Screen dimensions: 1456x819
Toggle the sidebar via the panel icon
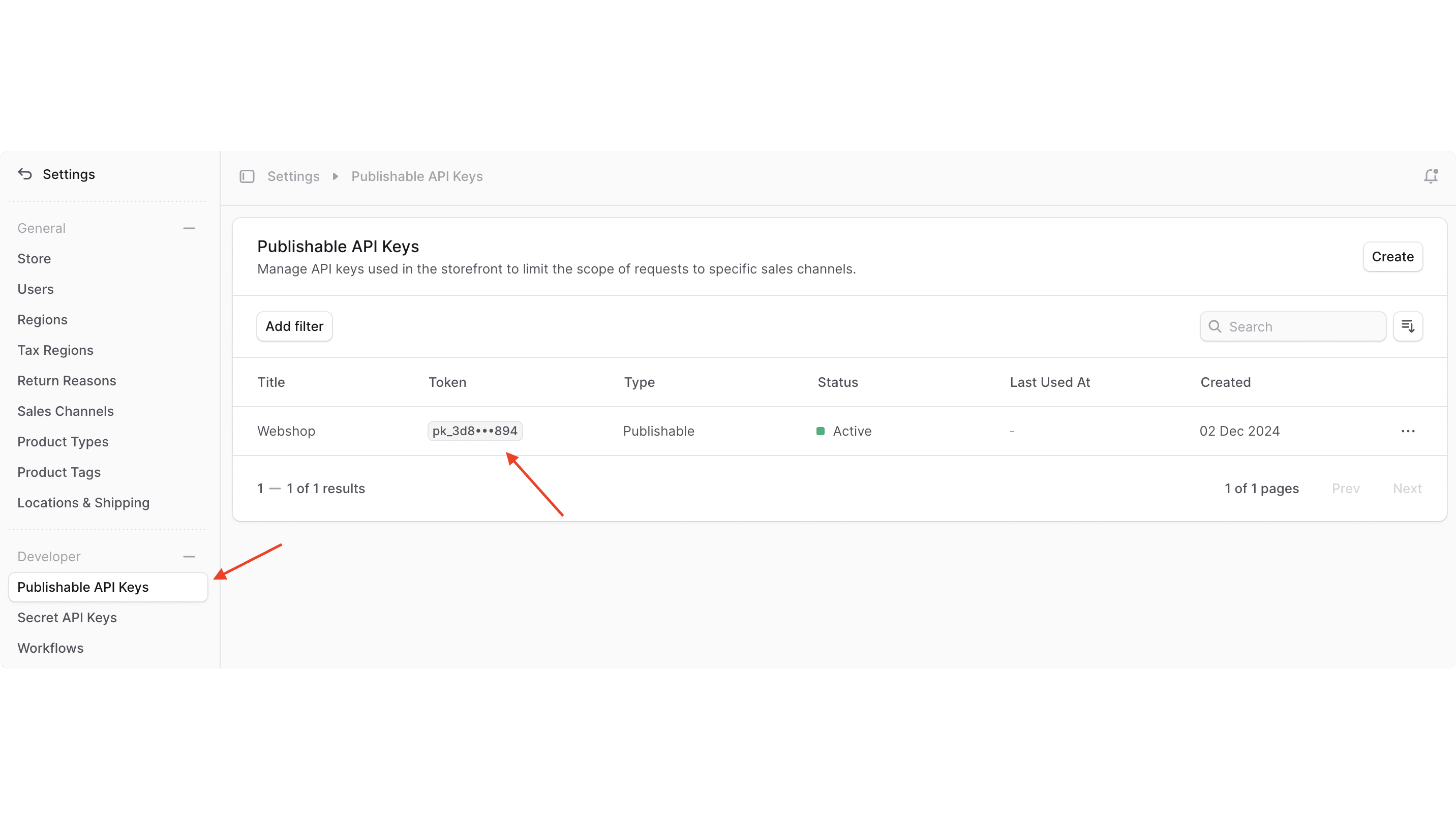click(247, 176)
